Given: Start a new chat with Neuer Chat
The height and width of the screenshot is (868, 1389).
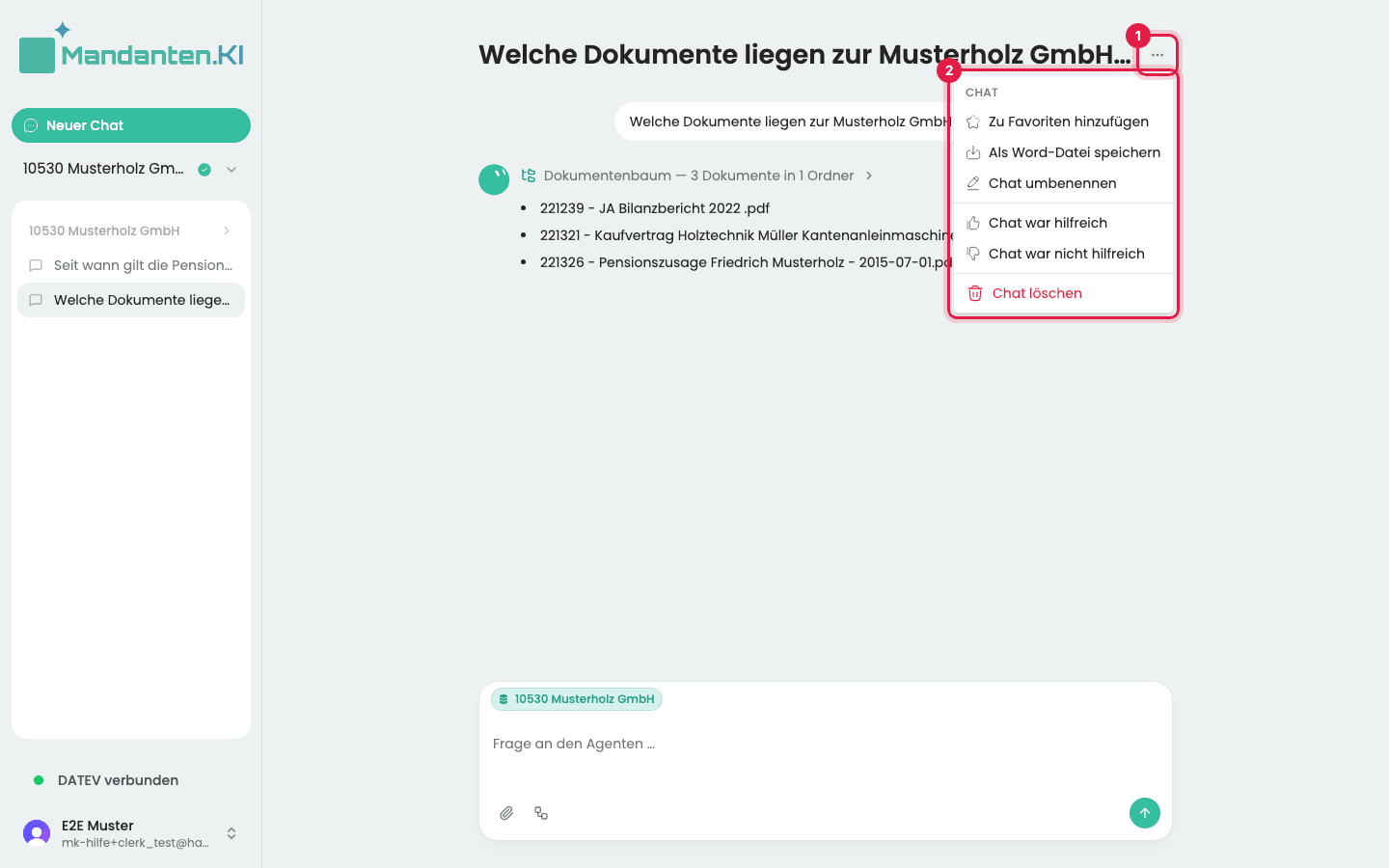Looking at the screenshot, I should click(131, 125).
